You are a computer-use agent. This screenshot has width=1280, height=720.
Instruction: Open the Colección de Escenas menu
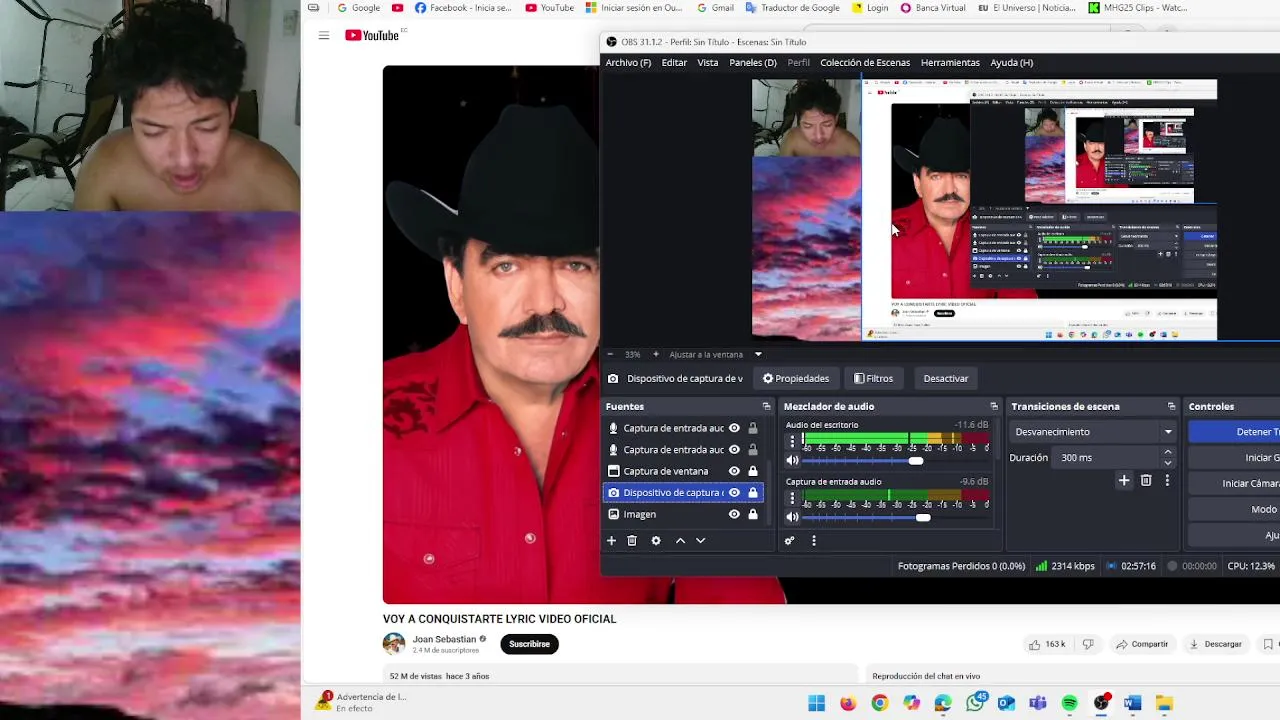point(865,62)
